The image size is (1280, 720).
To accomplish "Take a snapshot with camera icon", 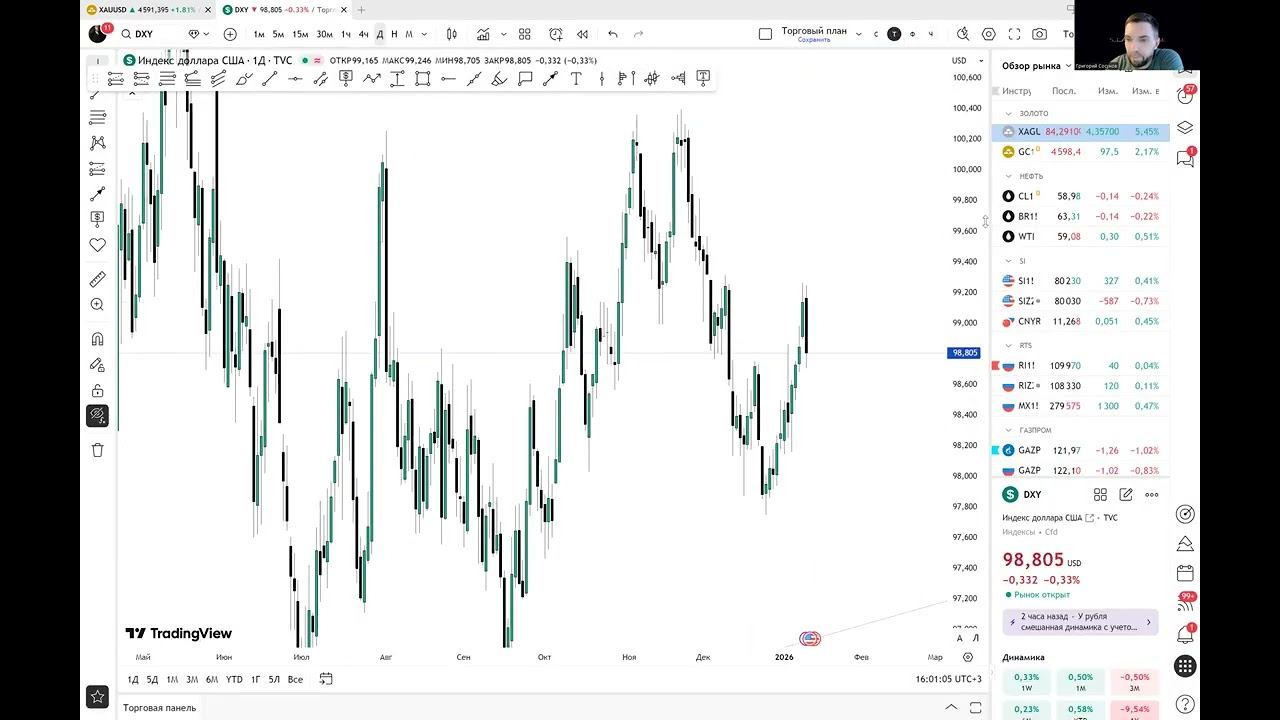I will click(1040, 34).
